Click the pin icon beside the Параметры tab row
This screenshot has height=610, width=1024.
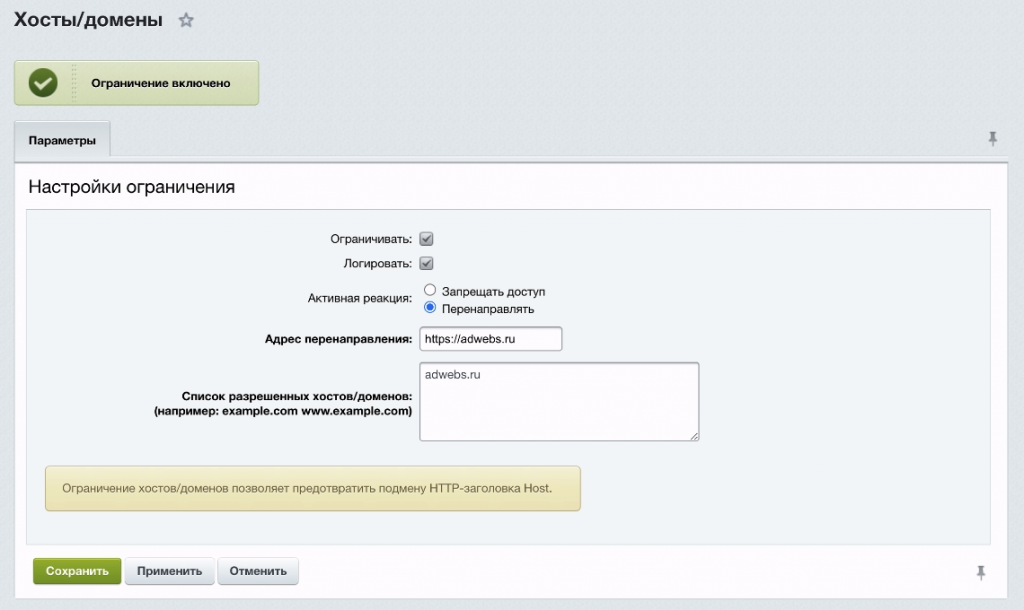992,139
